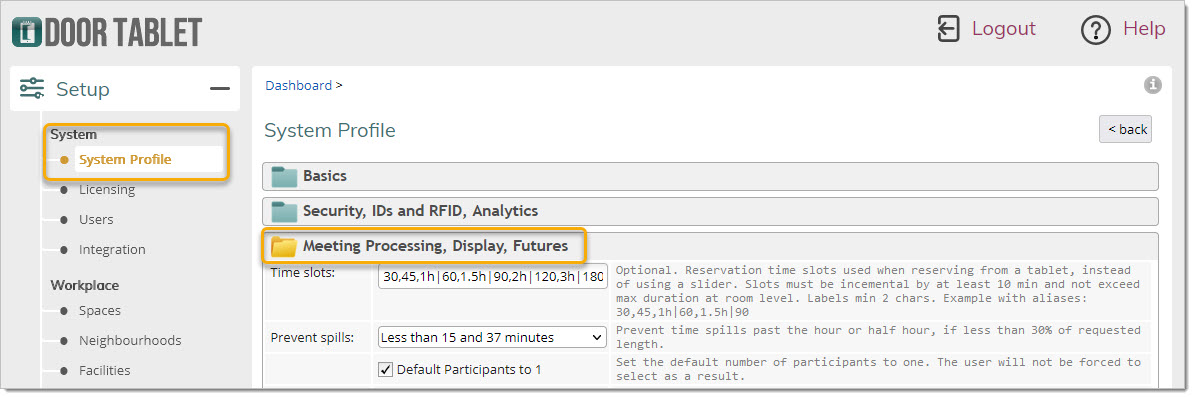This screenshot has height=397, width=1193.
Task: Click the Door Tablet logo icon
Action: pyautogui.click(x=27, y=32)
